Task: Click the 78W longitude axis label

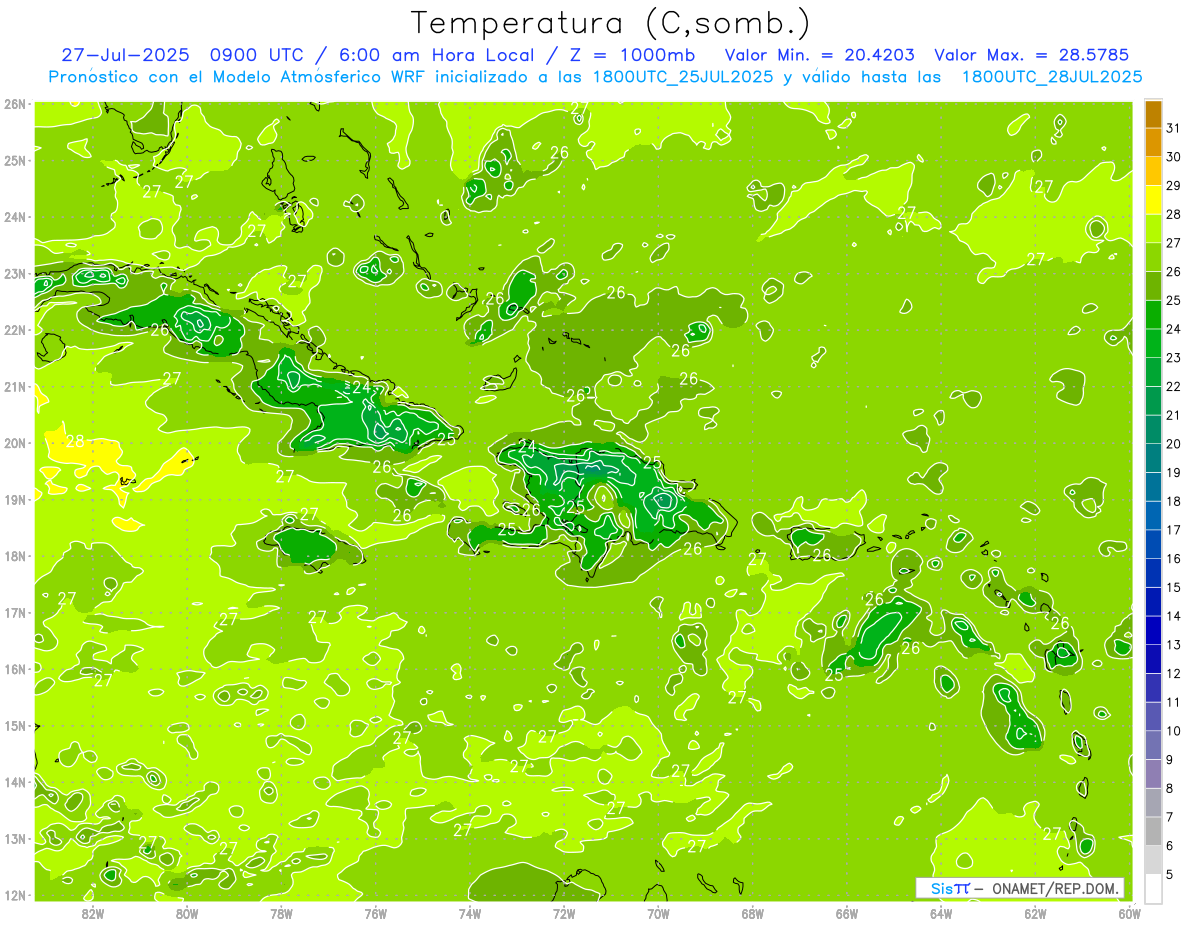Action: pyautogui.click(x=281, y=913)
